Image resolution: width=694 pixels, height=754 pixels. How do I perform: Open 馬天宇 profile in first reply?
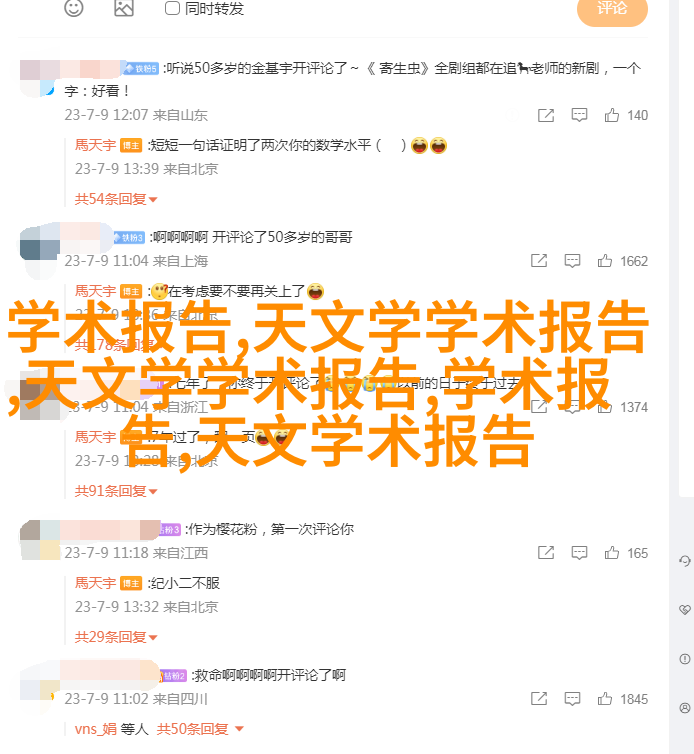[95, 145]
